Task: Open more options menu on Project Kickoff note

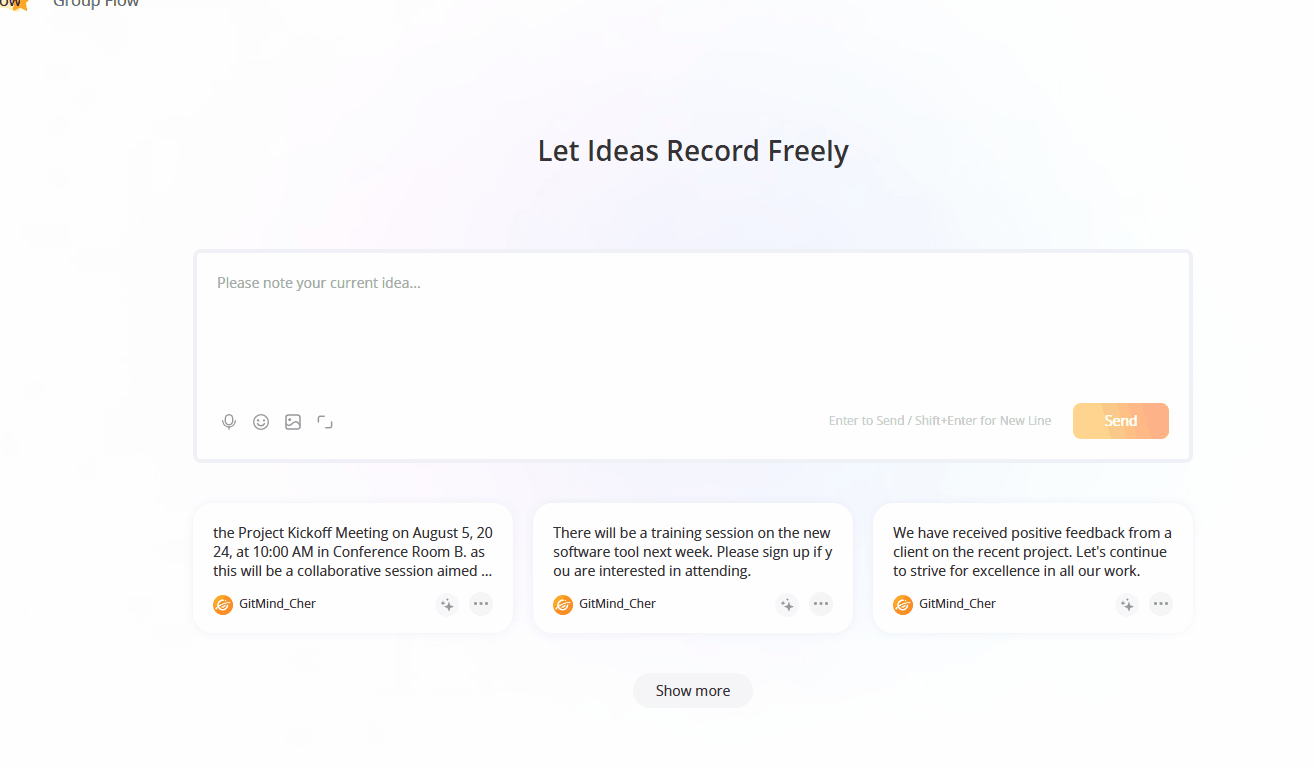Action: click(481, 604)
